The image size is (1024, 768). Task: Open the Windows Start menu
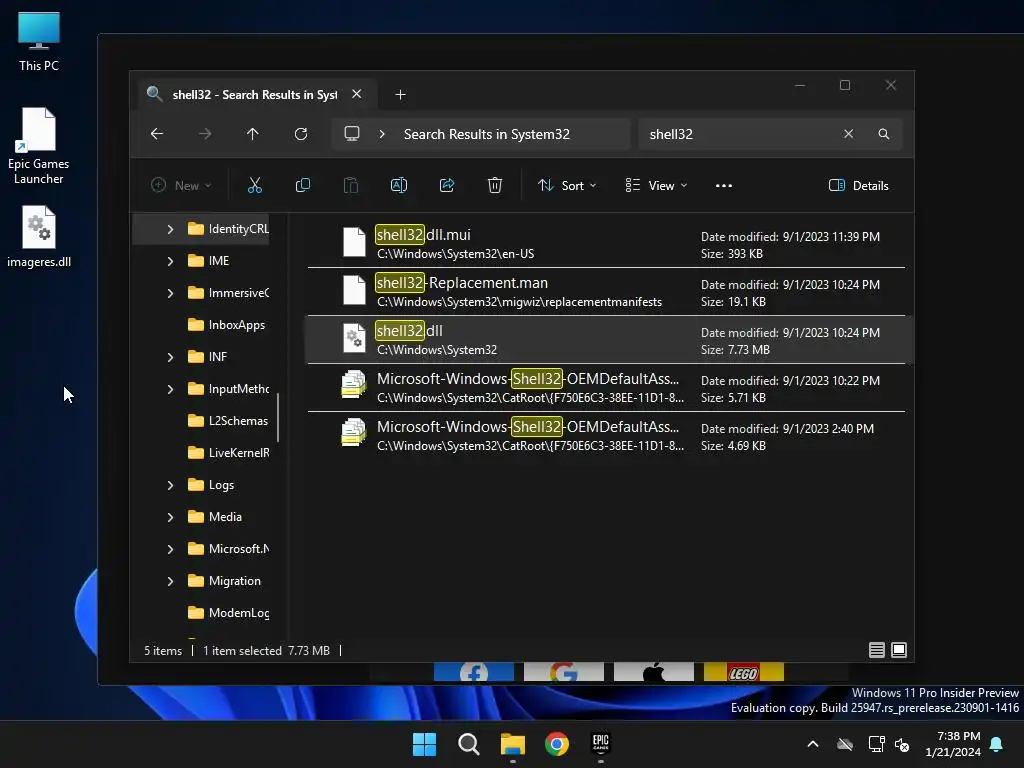point(424,744)
